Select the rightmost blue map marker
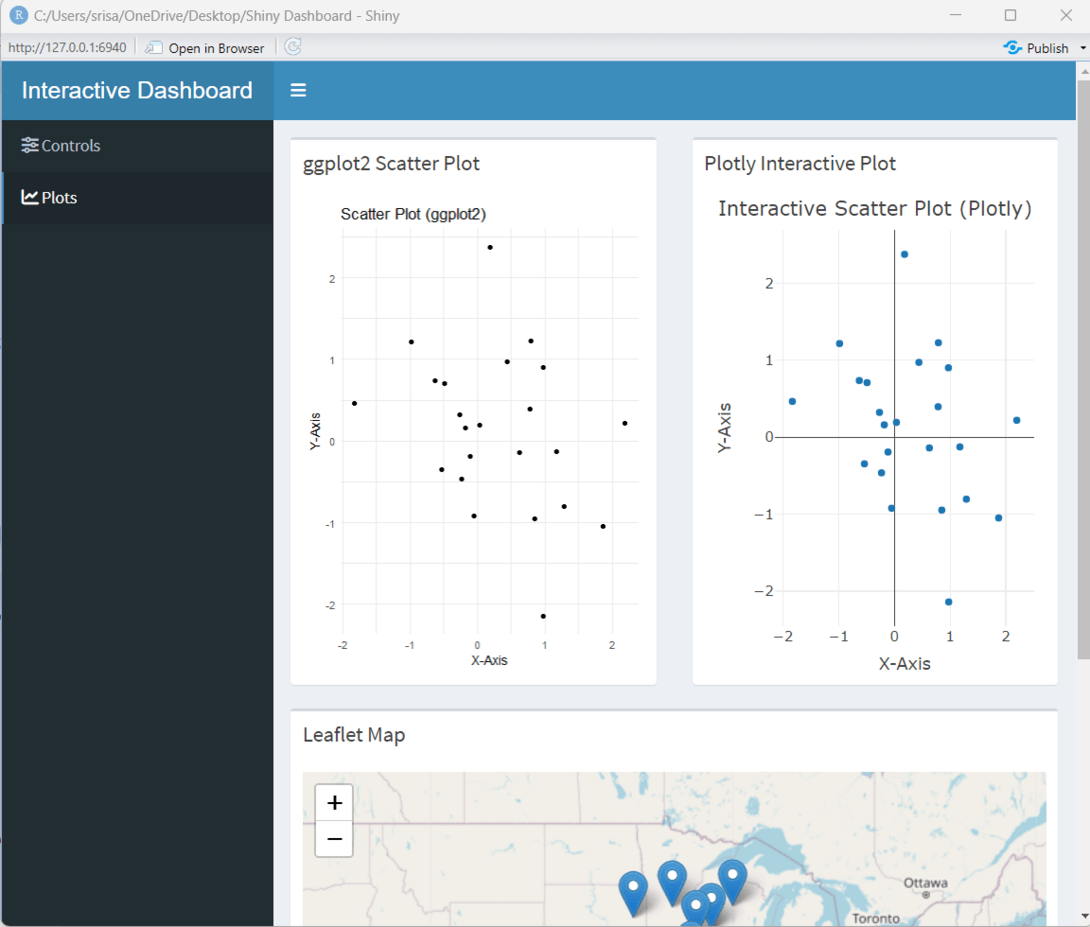This screenshot has height=927, width=1090. 733,878
